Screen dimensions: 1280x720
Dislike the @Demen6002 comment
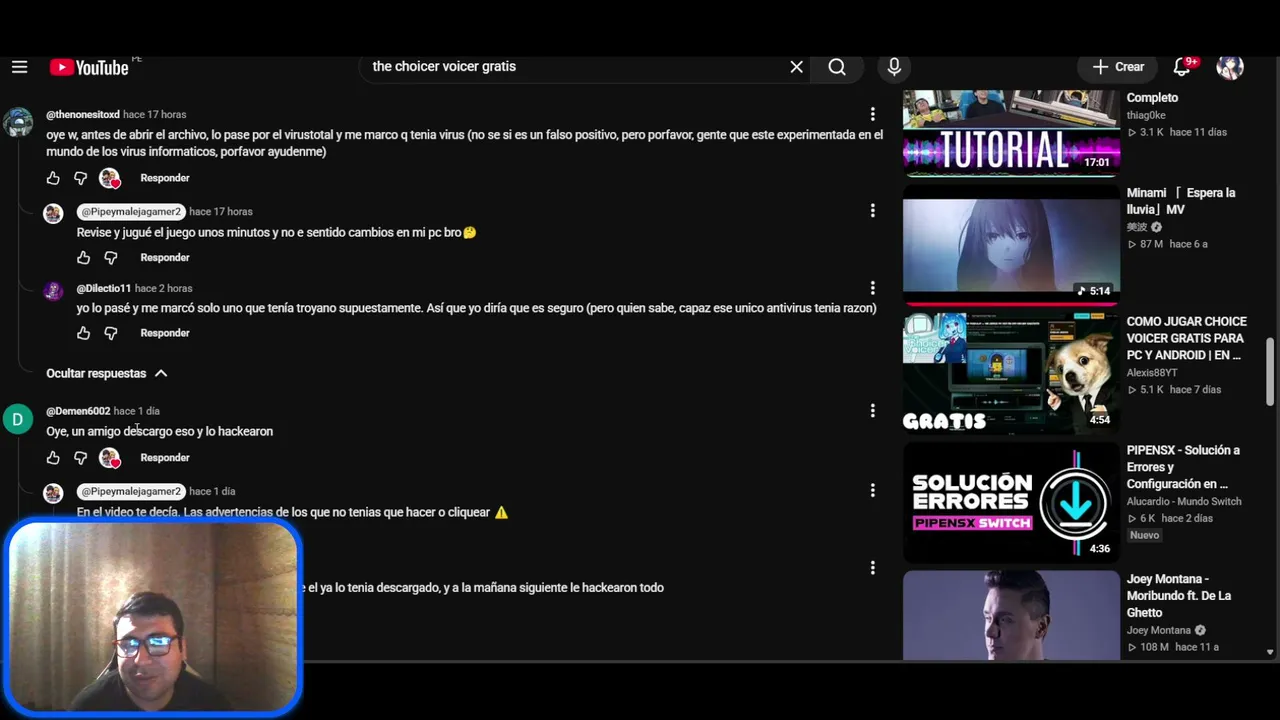click(x=81, y=458)
